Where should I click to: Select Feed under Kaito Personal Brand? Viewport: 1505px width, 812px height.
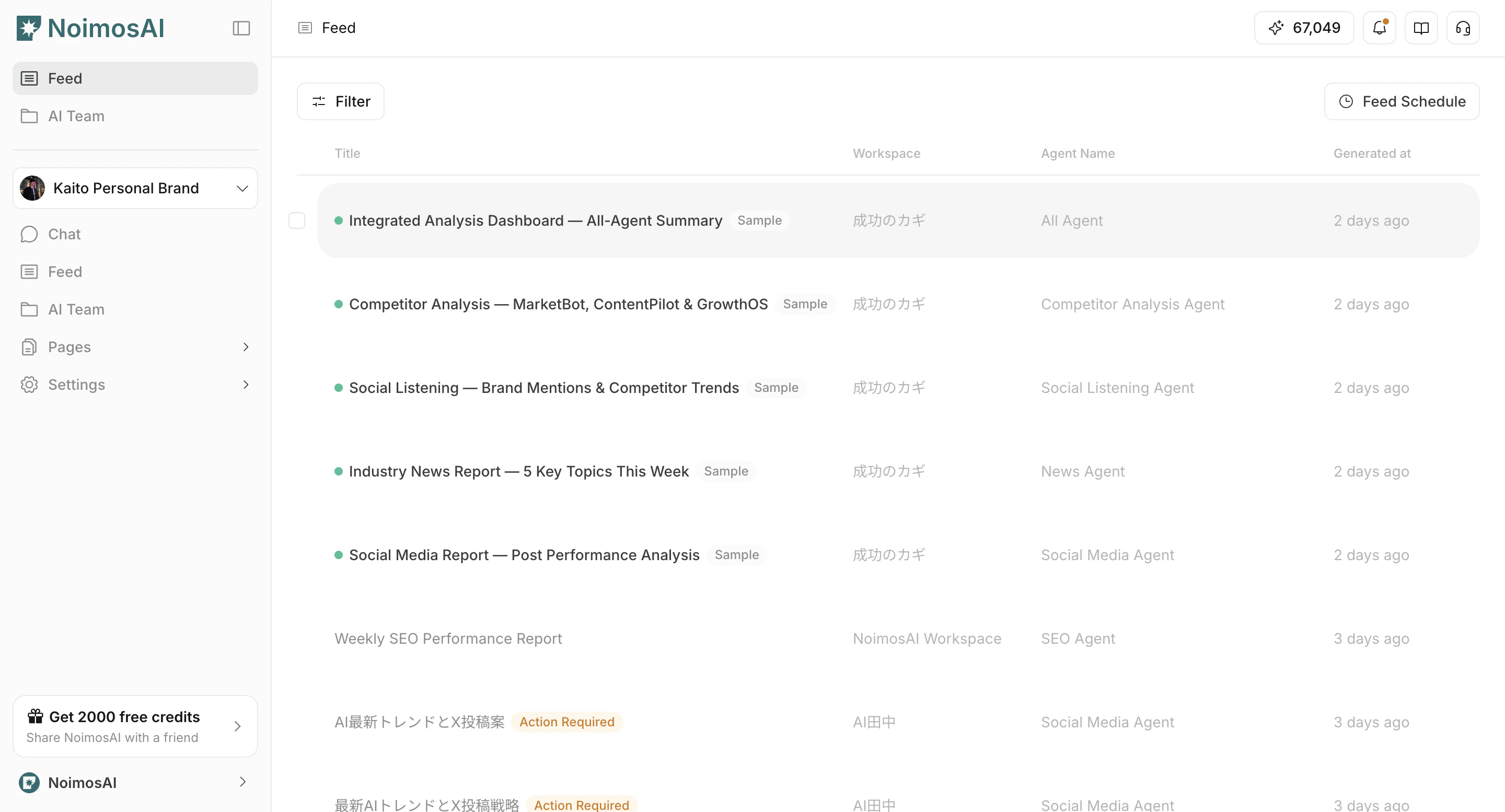coord(65,272)
